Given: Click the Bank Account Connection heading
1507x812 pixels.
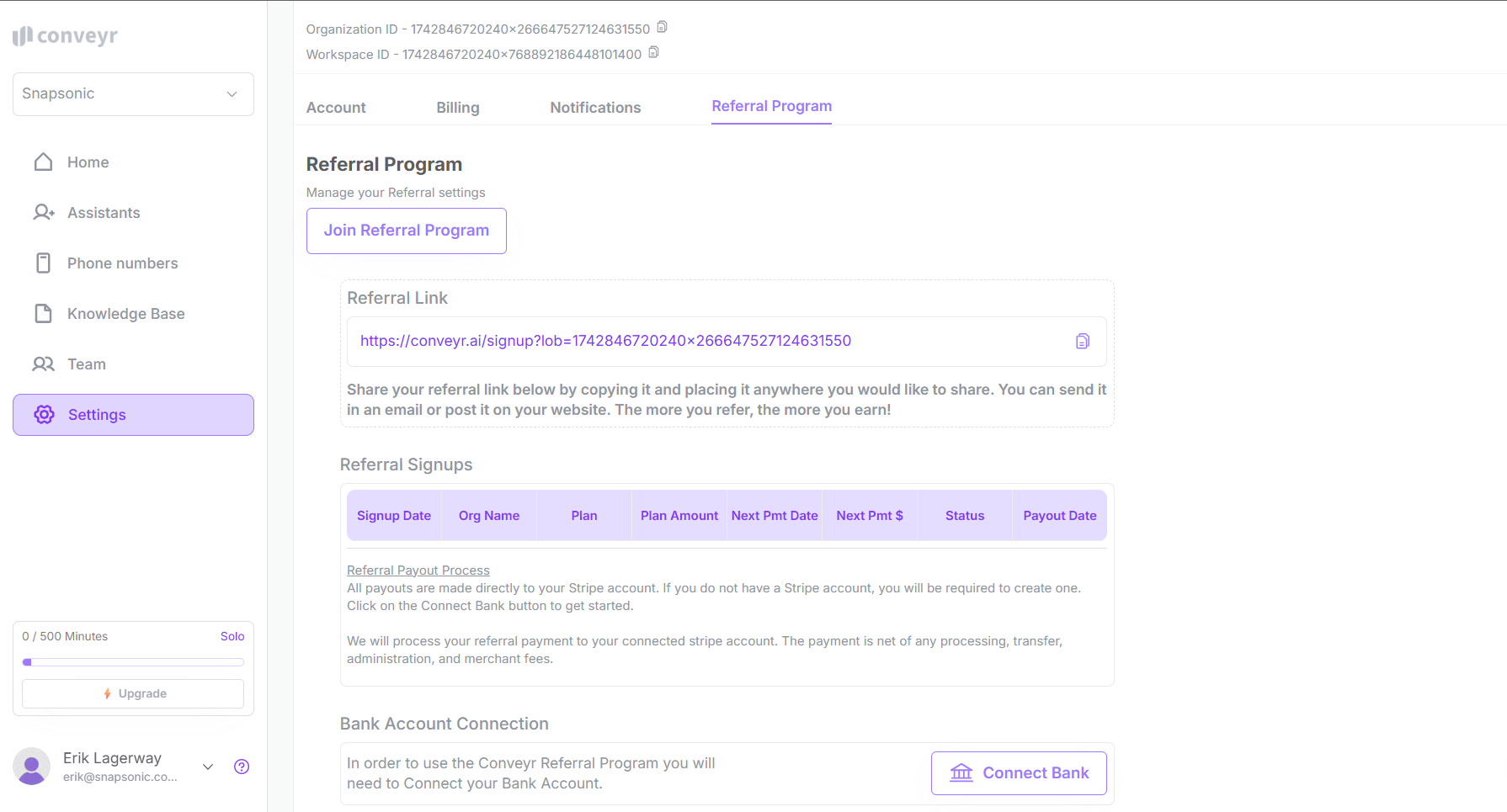Looking at the screenshot, I should pyautogui.click(x=444, y=724).
